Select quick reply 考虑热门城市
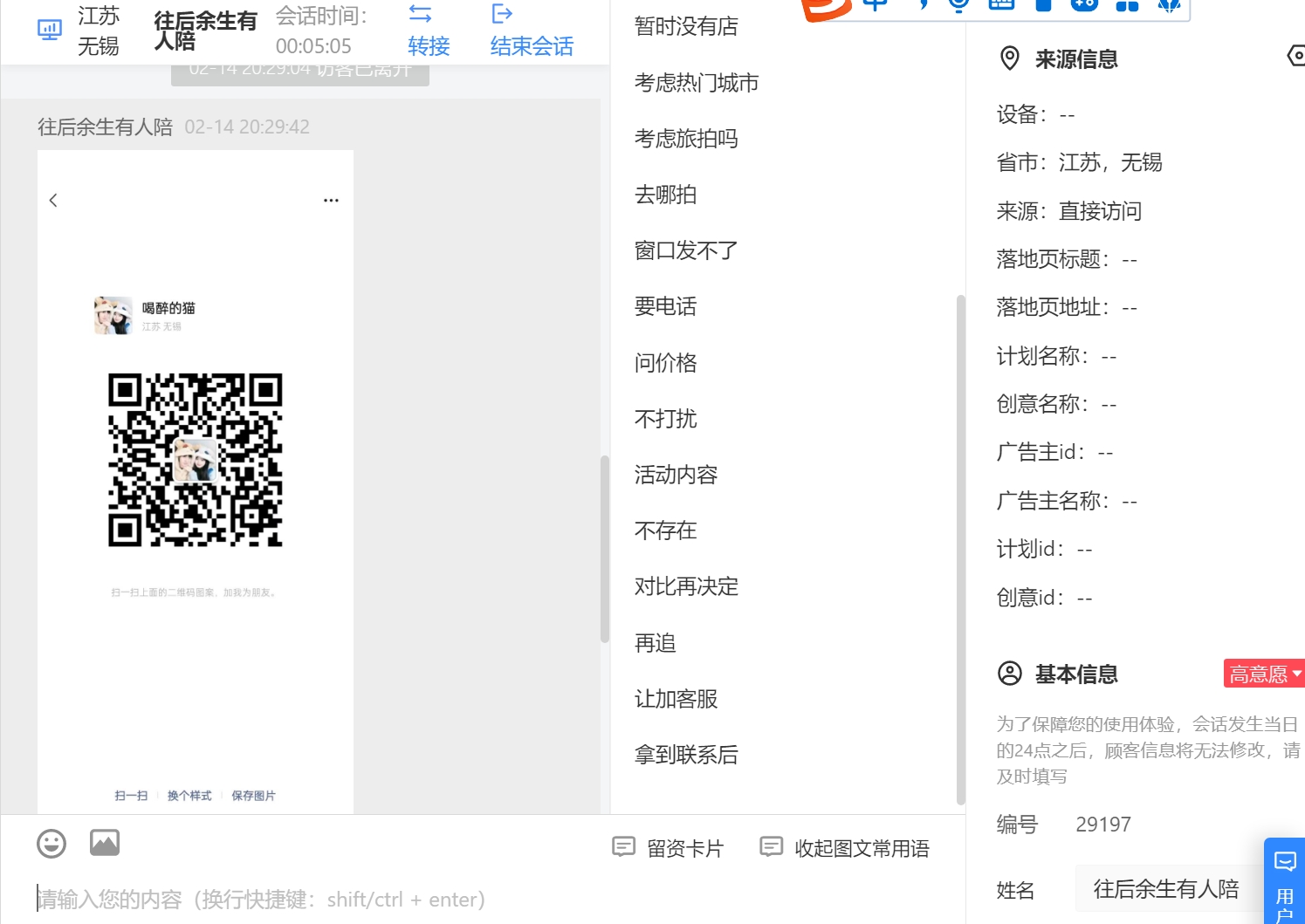The image size is (1305, 924). click(x=697, y=83)
